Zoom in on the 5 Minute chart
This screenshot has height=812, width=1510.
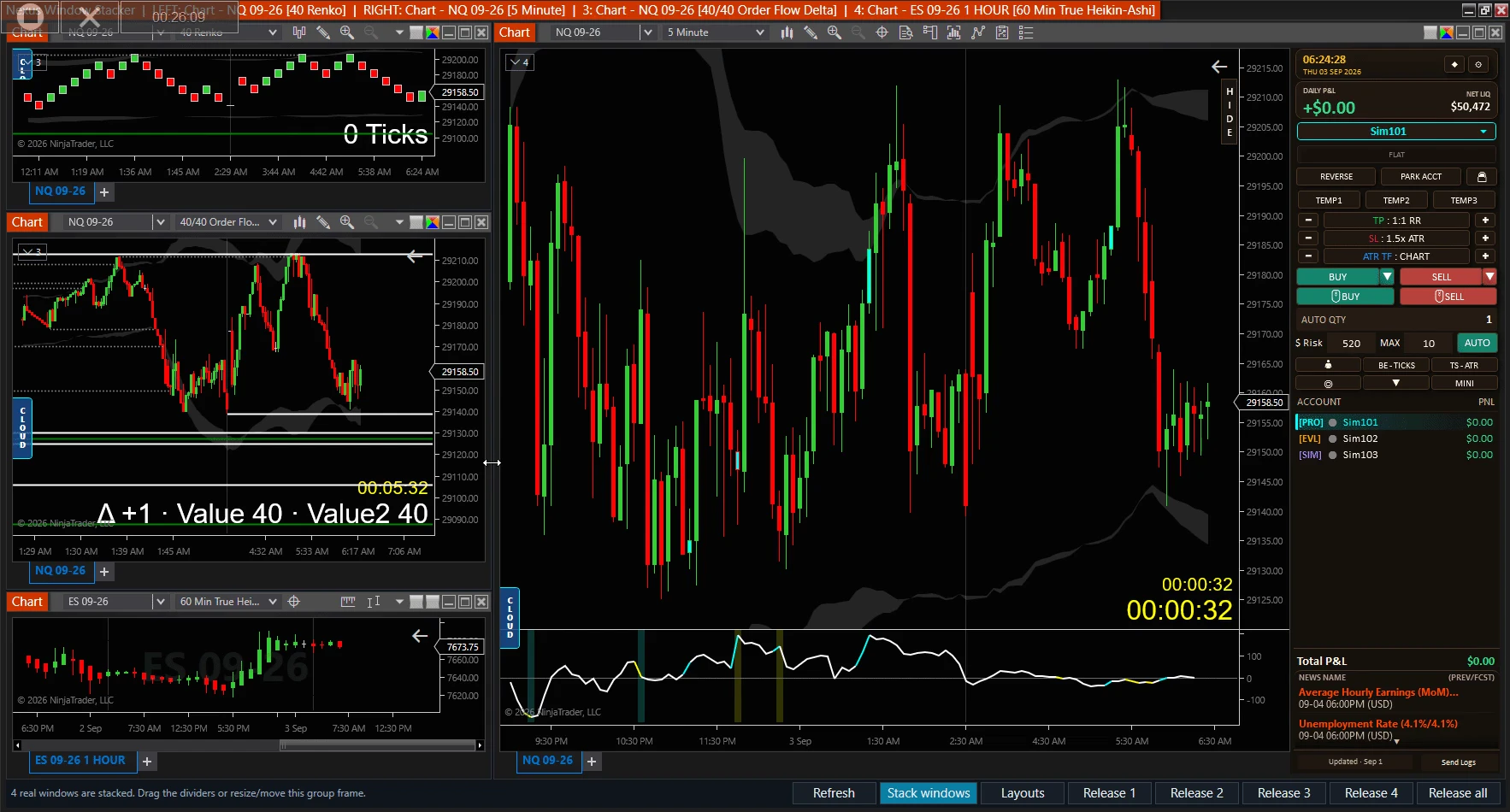[835, 32]
